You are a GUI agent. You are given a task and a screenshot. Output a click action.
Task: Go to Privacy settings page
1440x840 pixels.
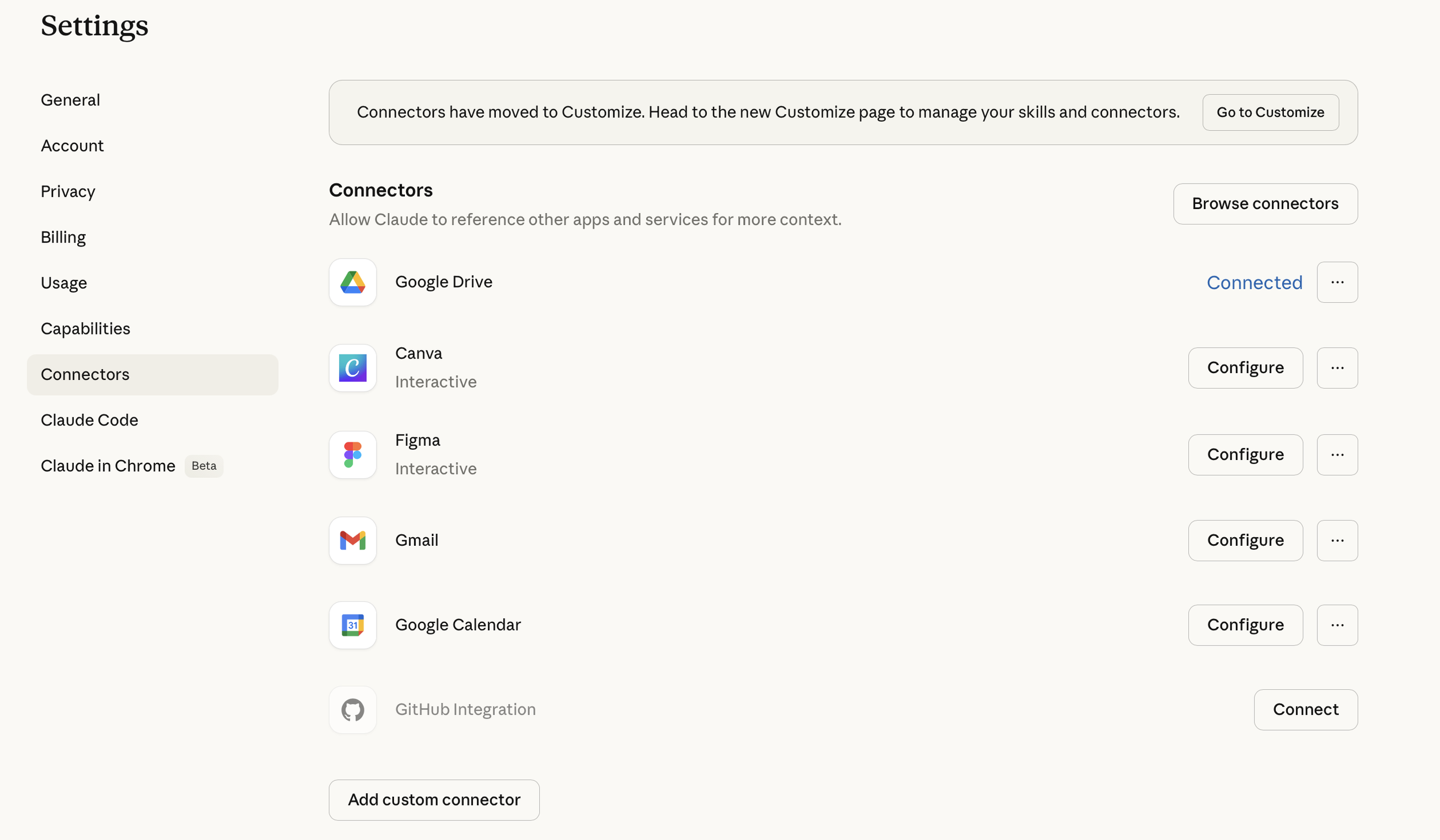pos(68,192)
